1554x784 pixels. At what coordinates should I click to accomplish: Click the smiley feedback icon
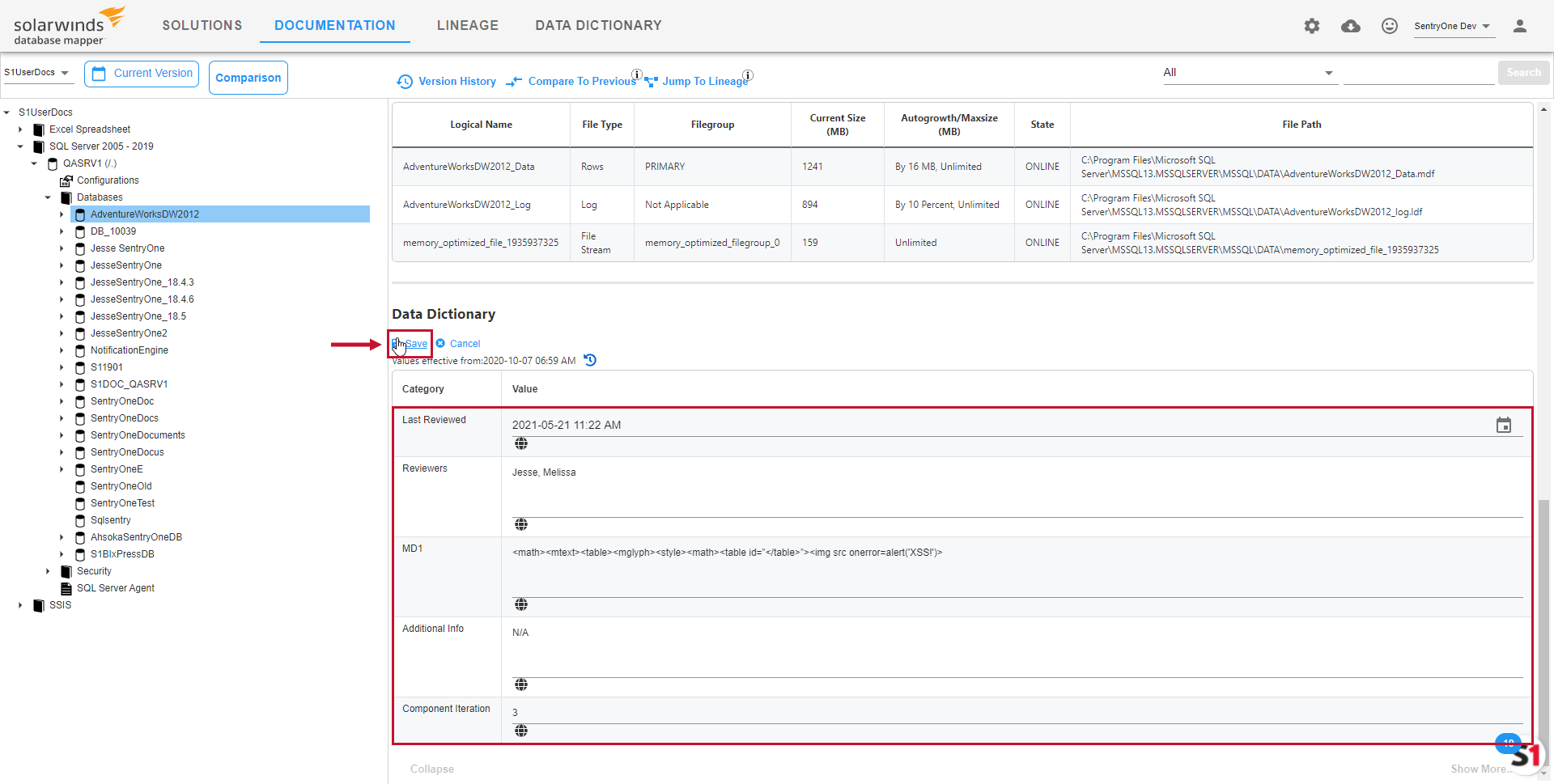[x=1390, y=26]
